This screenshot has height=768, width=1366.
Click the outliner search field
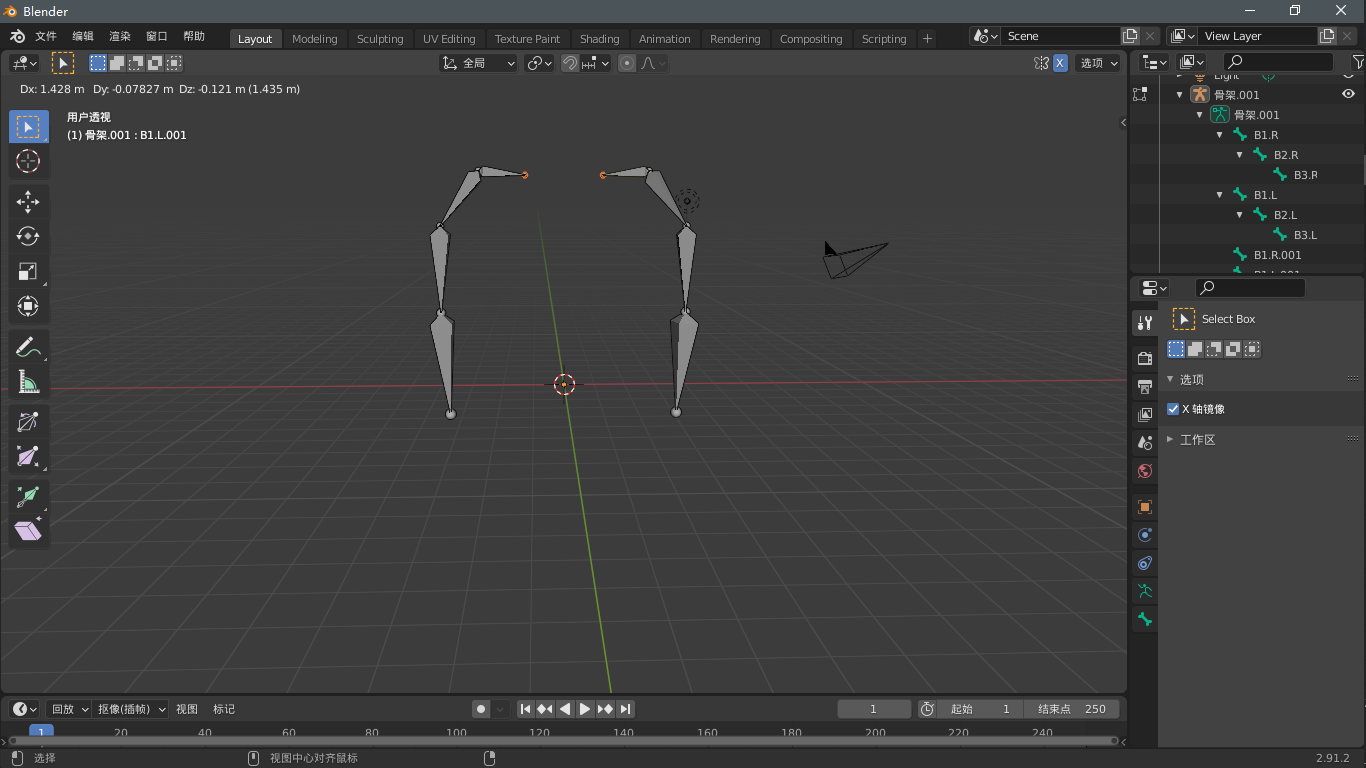[1280, 61]
